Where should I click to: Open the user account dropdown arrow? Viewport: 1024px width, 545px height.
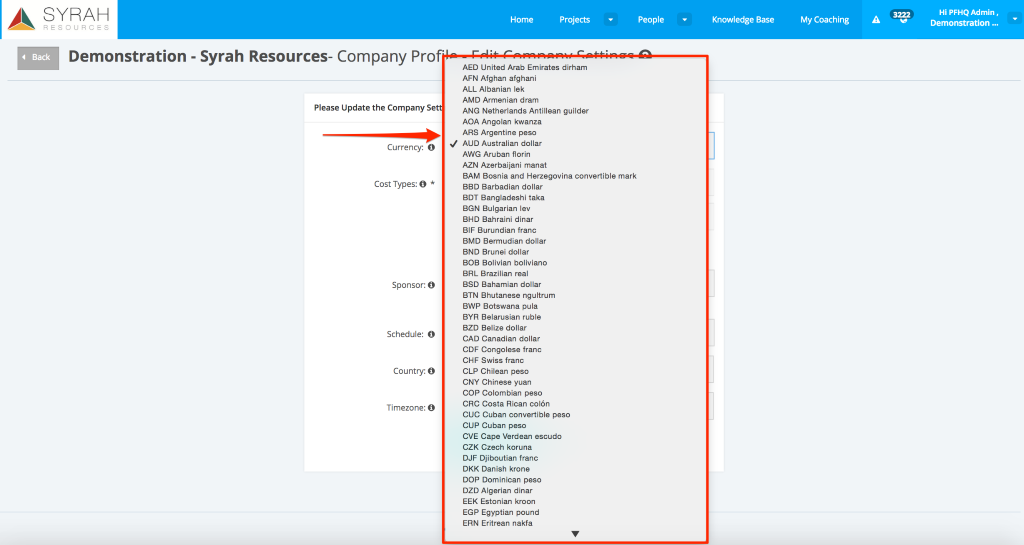(1015, 19)
